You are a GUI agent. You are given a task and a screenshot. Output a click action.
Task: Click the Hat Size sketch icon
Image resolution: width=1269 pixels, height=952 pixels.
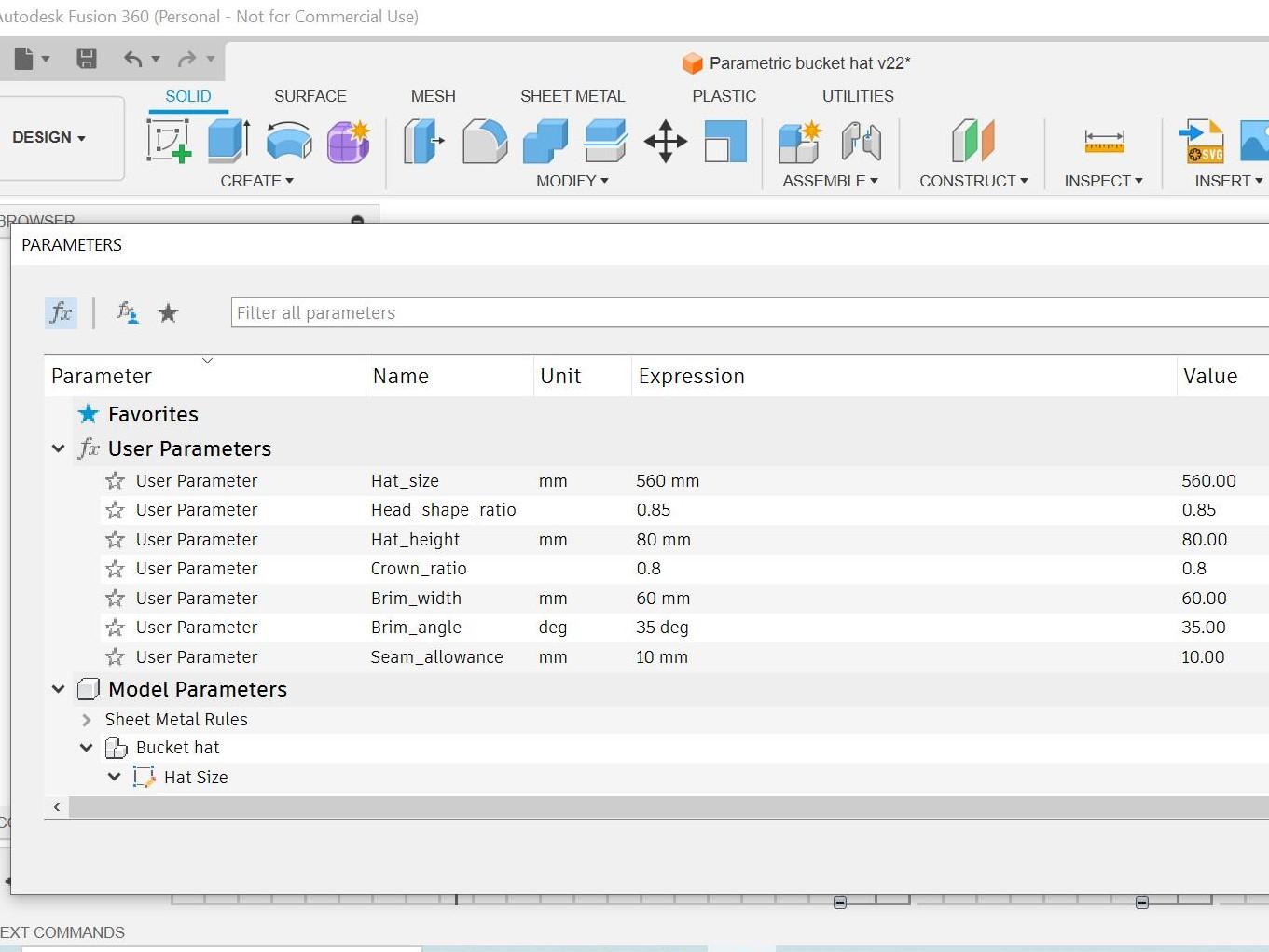(144, 777)
